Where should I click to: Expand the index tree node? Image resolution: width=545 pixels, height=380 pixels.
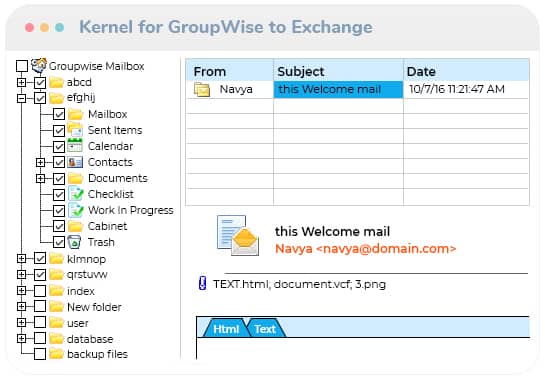click(22, 291)
